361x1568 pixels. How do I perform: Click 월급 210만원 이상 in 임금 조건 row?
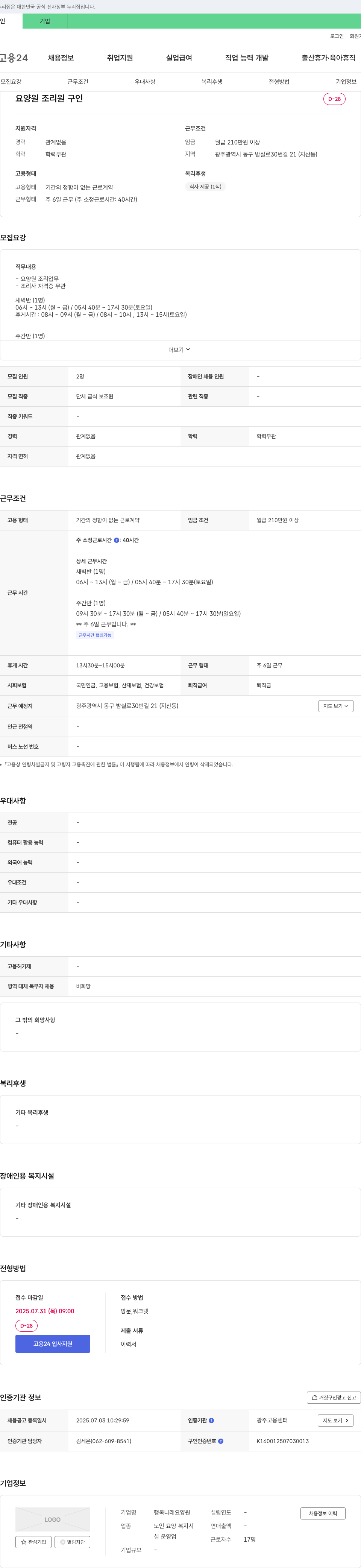coord(278,520)
